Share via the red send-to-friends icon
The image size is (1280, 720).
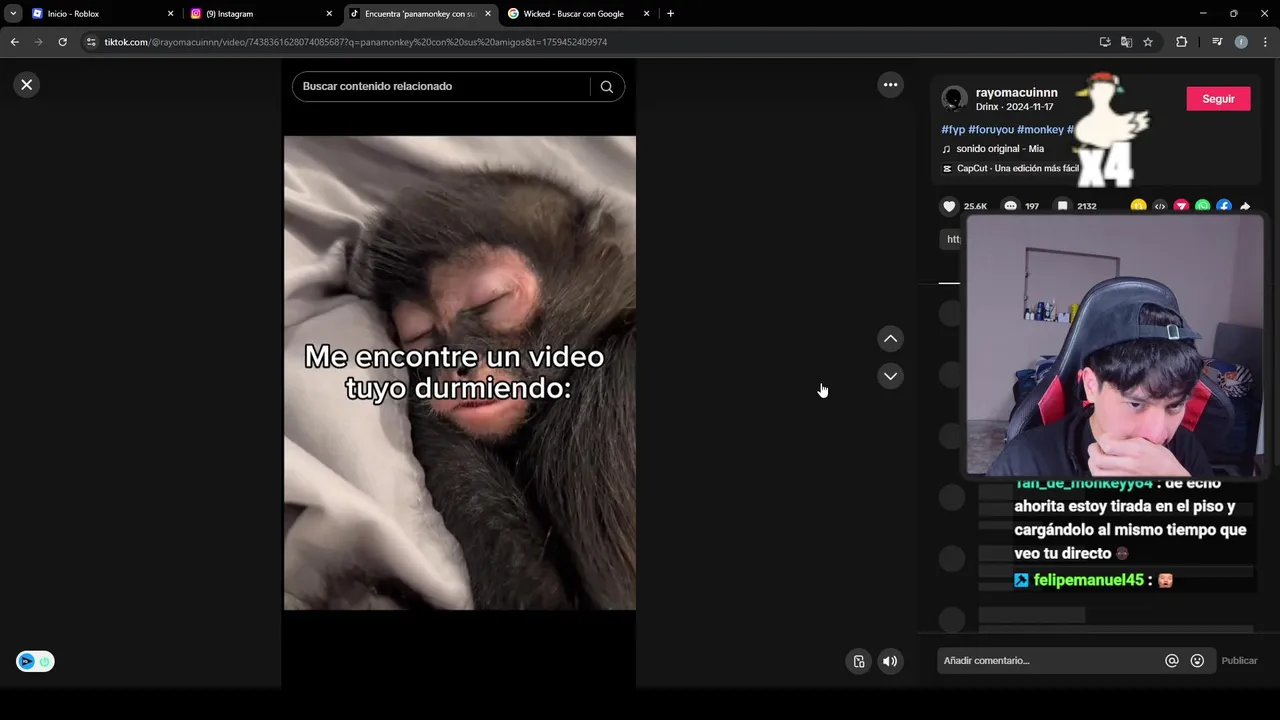1181,206
